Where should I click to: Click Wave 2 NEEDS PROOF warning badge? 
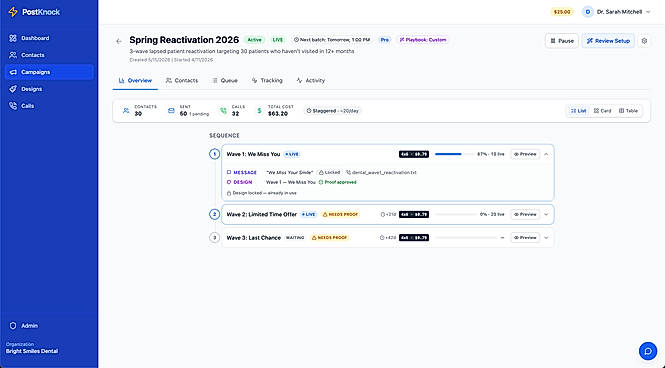(x=341, y=215)
